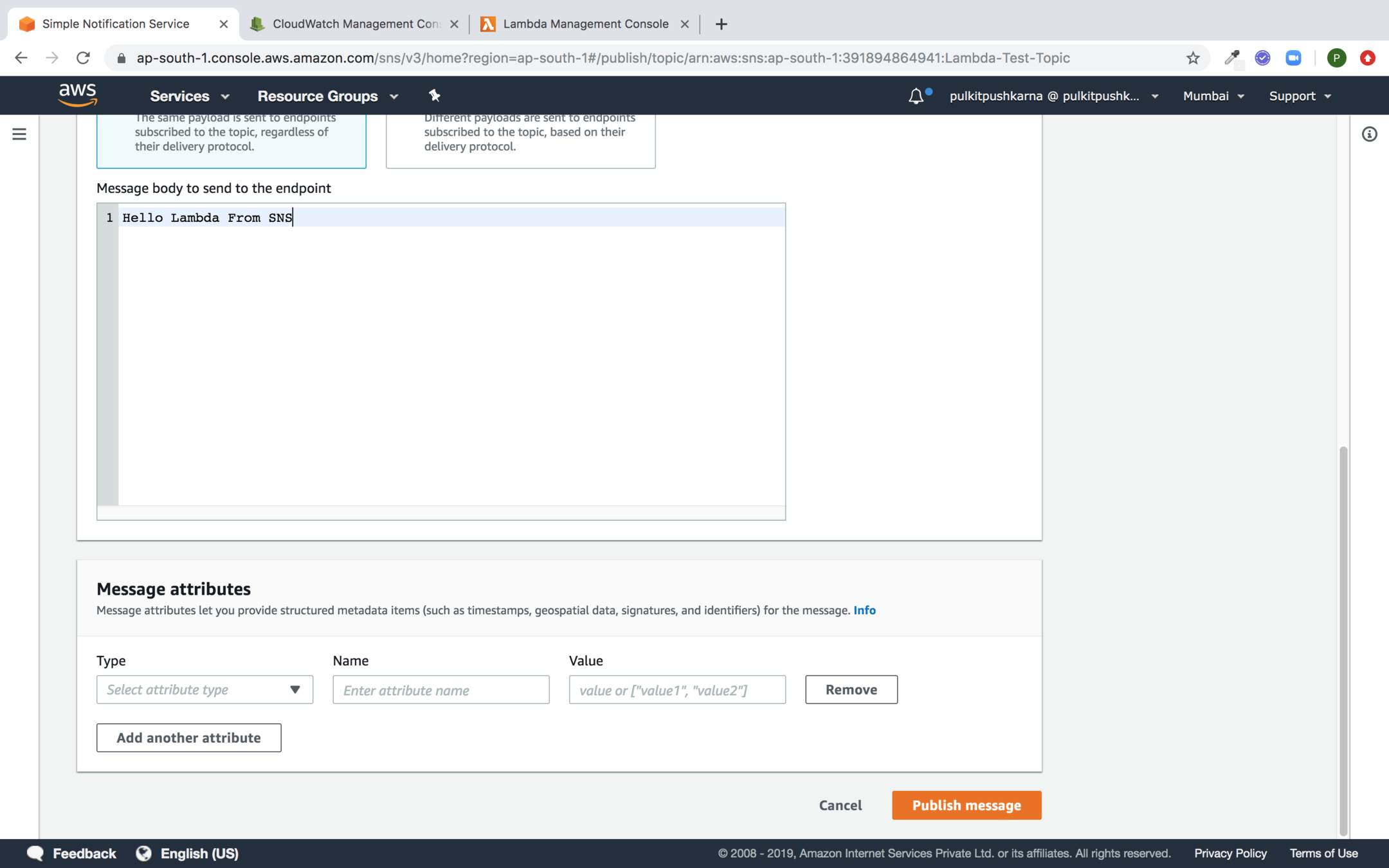Image resolution: width=1389 pixels, height=868 pixels.
Task: Open the hamburger side navigation menu
Action: (x=19, y=134)
